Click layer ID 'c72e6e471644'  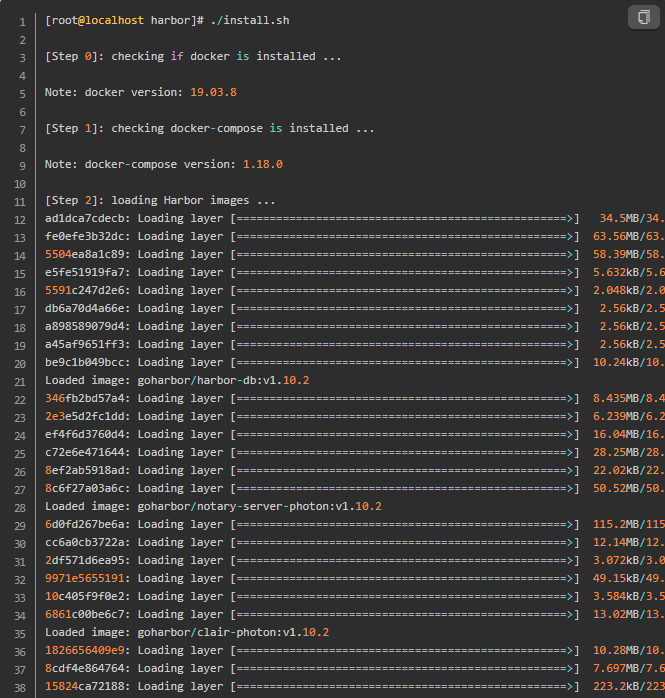[85, 452]
